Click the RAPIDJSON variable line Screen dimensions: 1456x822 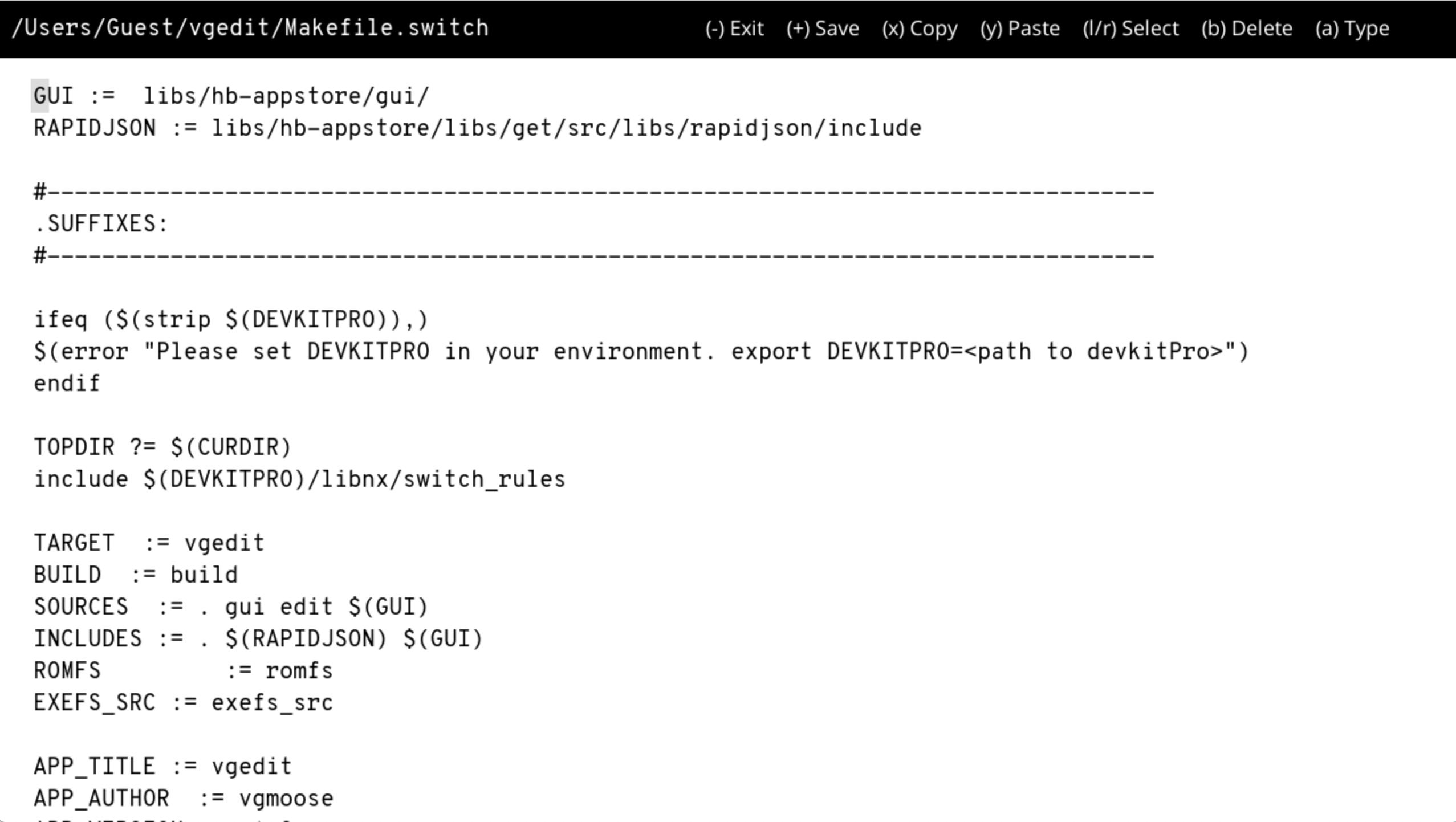(x=478, y=128)
